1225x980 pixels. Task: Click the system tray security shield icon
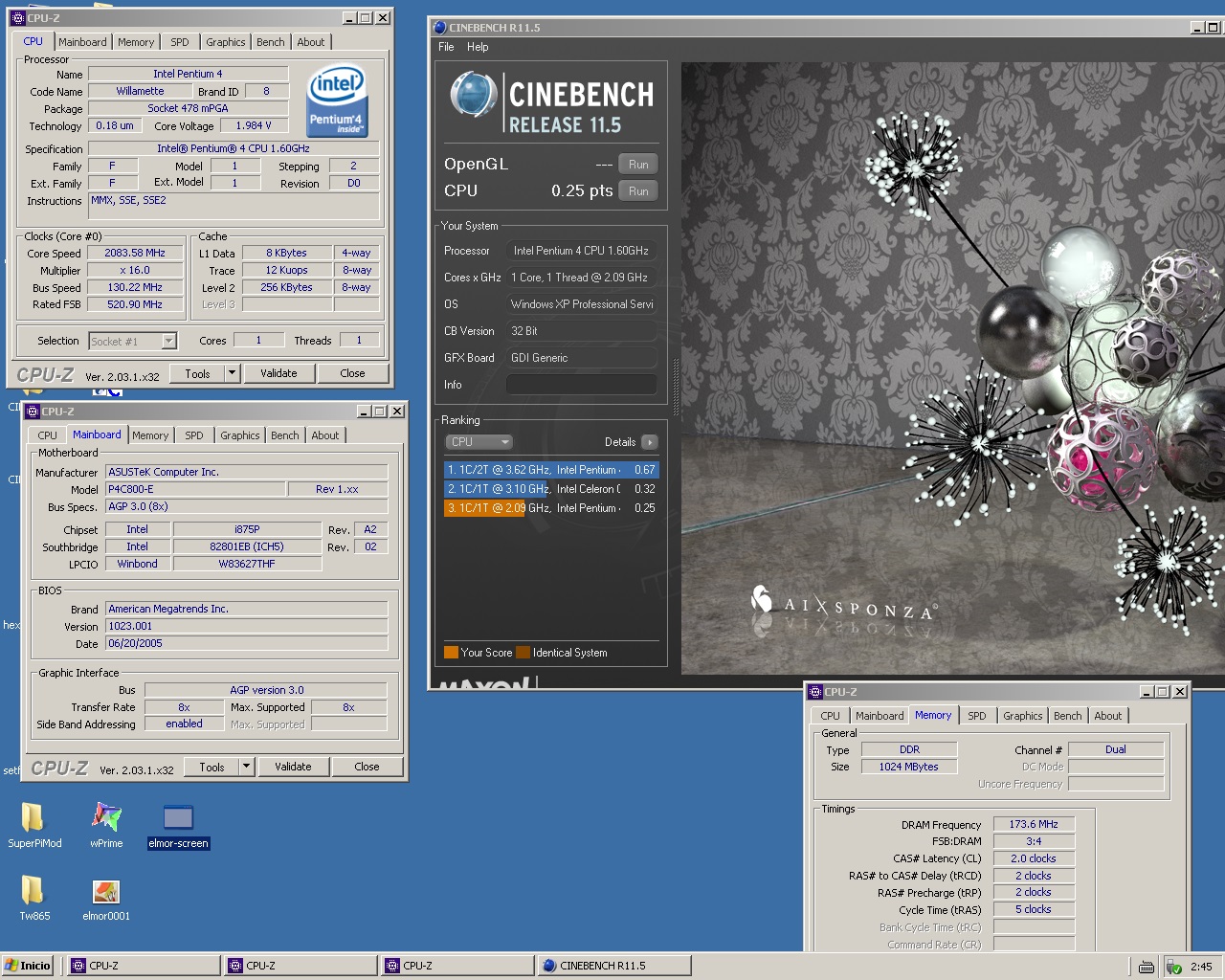tap(1174, 967)
